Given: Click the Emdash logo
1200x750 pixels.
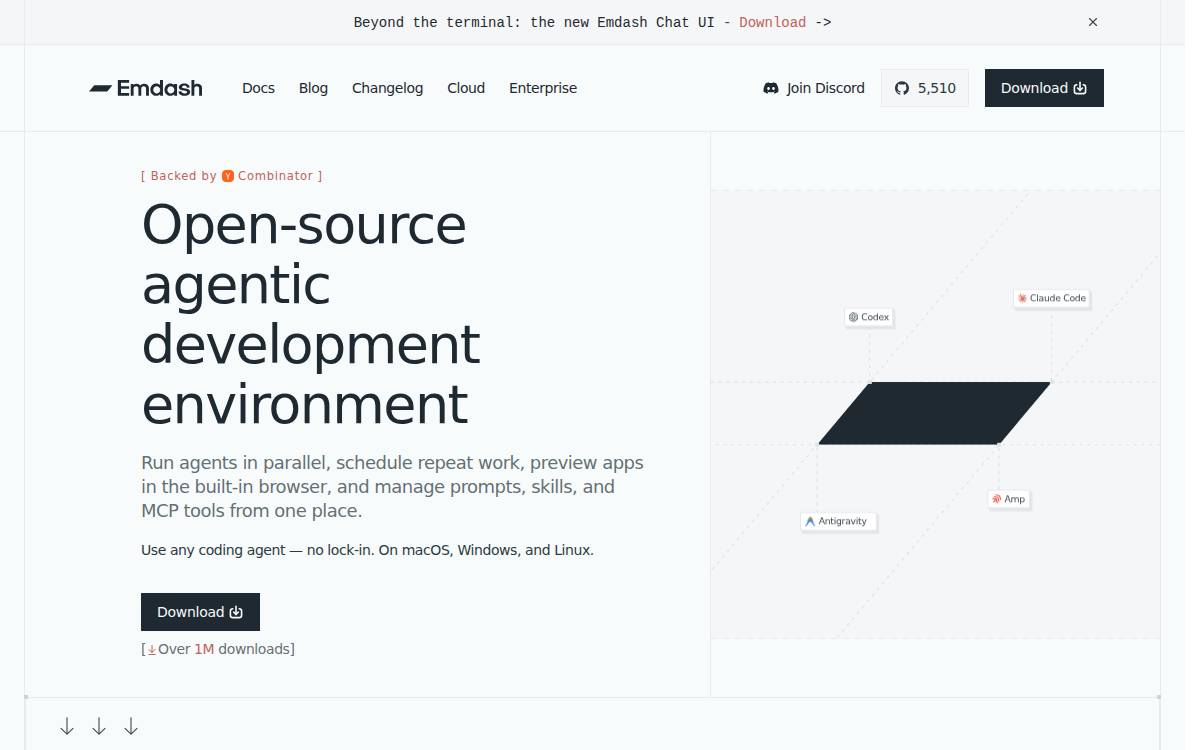Looking at the screenshot, I should pyautogui.click(x=146, y=88).
